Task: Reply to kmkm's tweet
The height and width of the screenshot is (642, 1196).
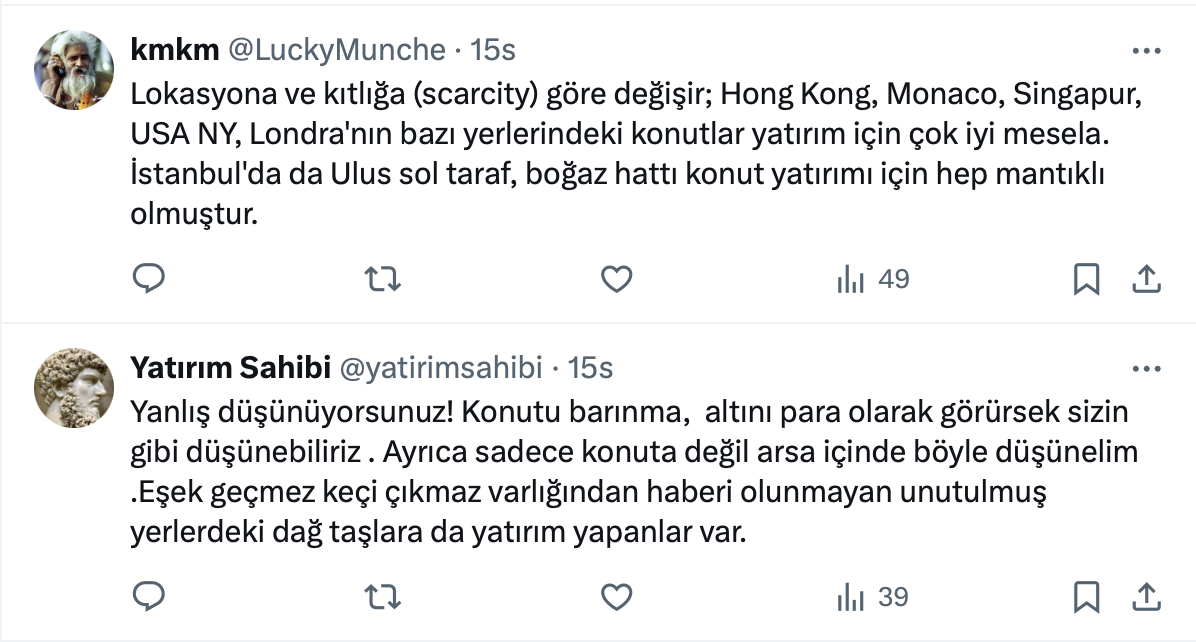Action: pos(148,280)
